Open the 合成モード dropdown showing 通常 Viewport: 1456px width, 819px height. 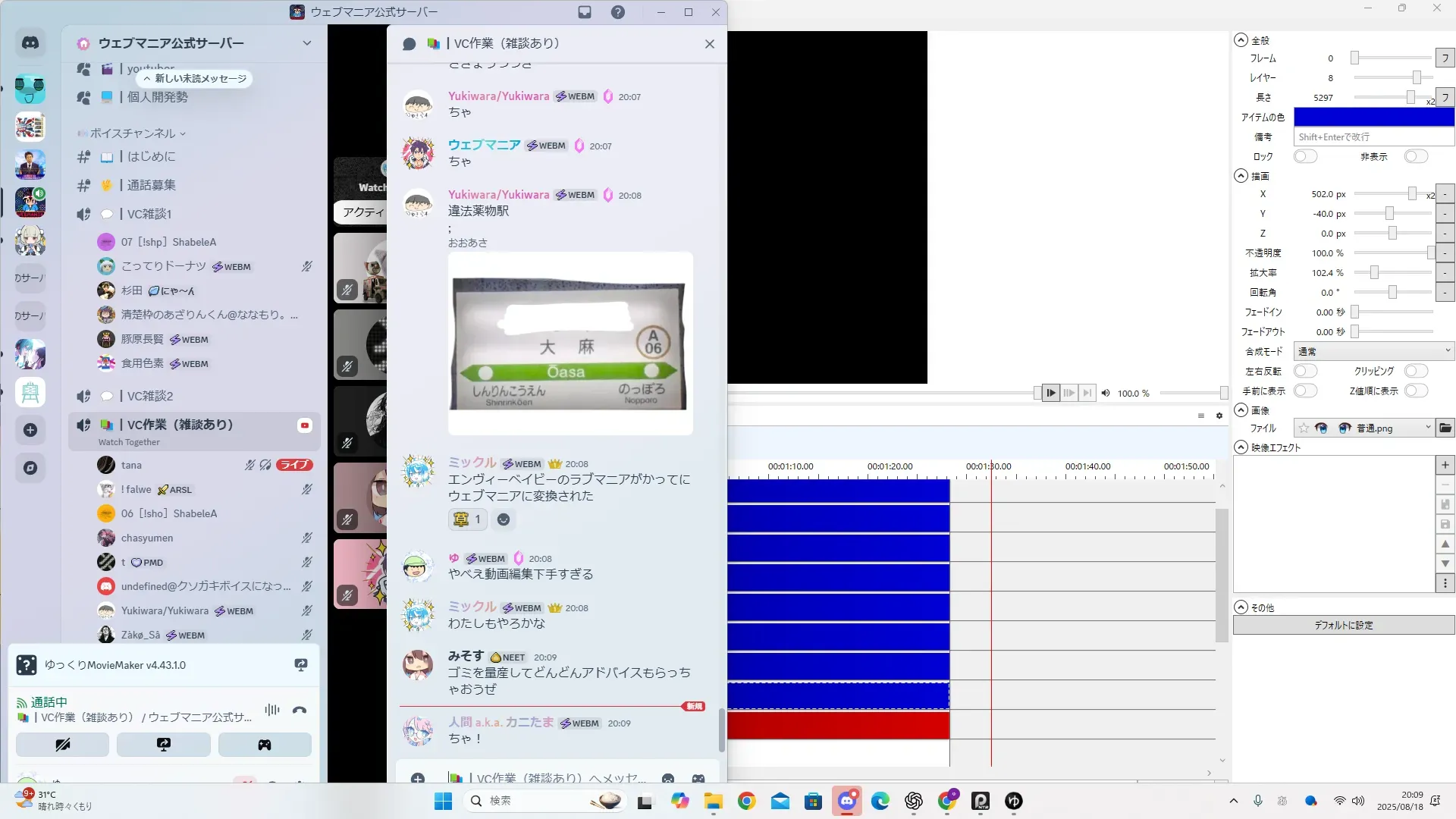[1373, 351]
